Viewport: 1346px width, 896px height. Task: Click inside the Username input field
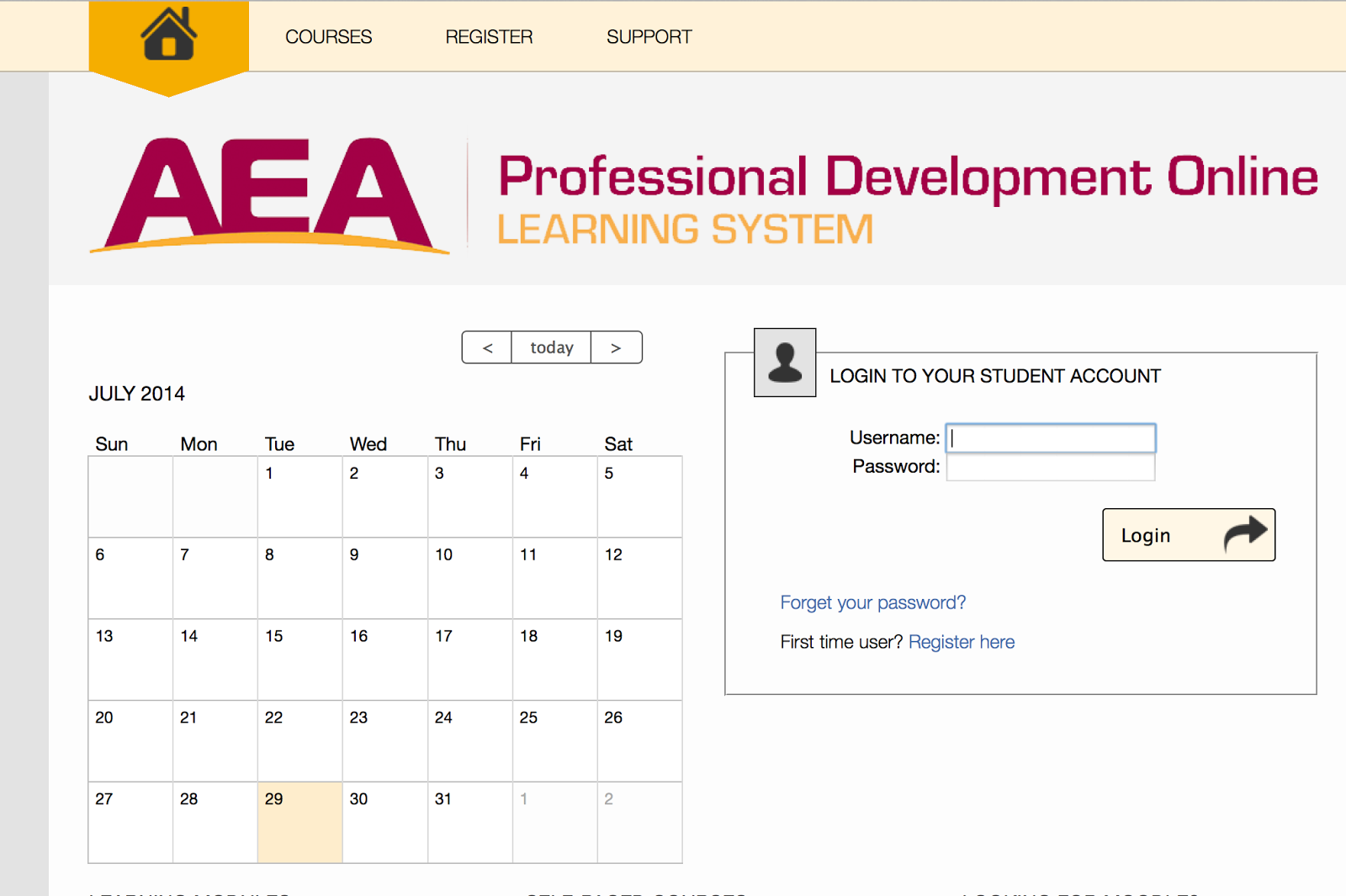click(x=1051, y=437)
